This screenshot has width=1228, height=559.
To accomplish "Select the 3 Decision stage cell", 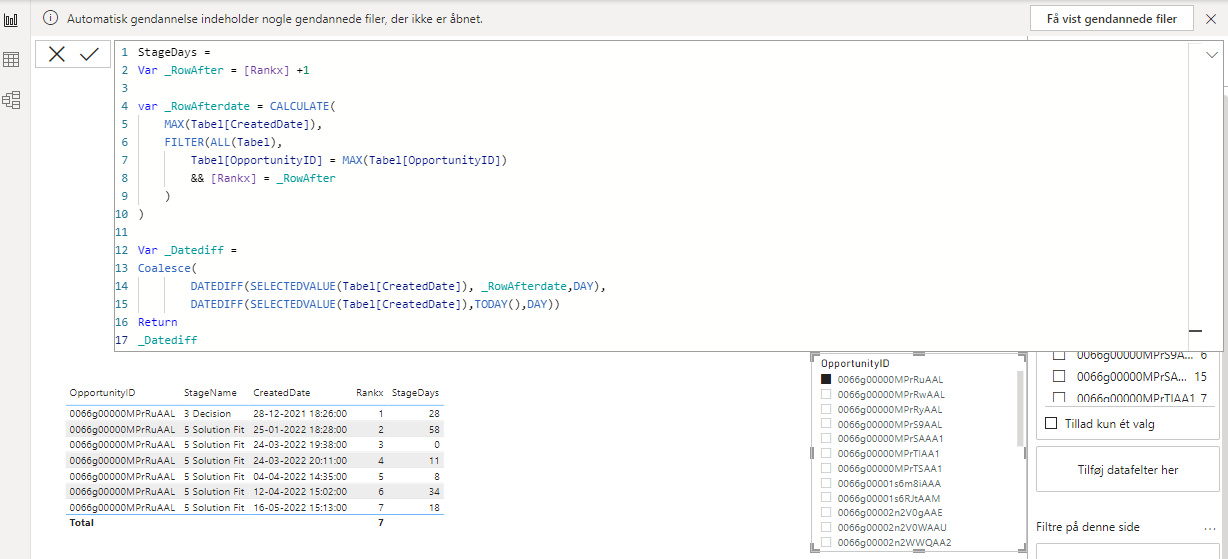I will [207, 413].
